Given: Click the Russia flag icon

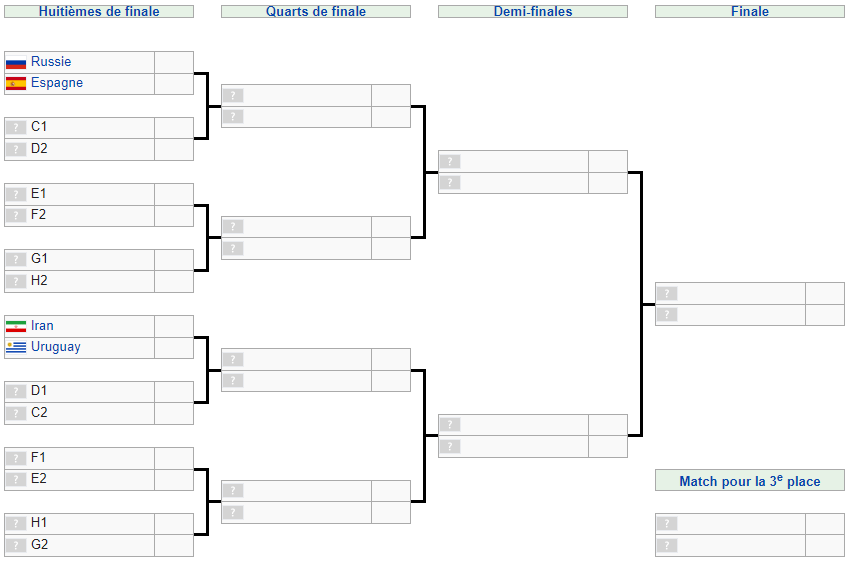Looking at the screenshot, I should [x=16, y=62].
